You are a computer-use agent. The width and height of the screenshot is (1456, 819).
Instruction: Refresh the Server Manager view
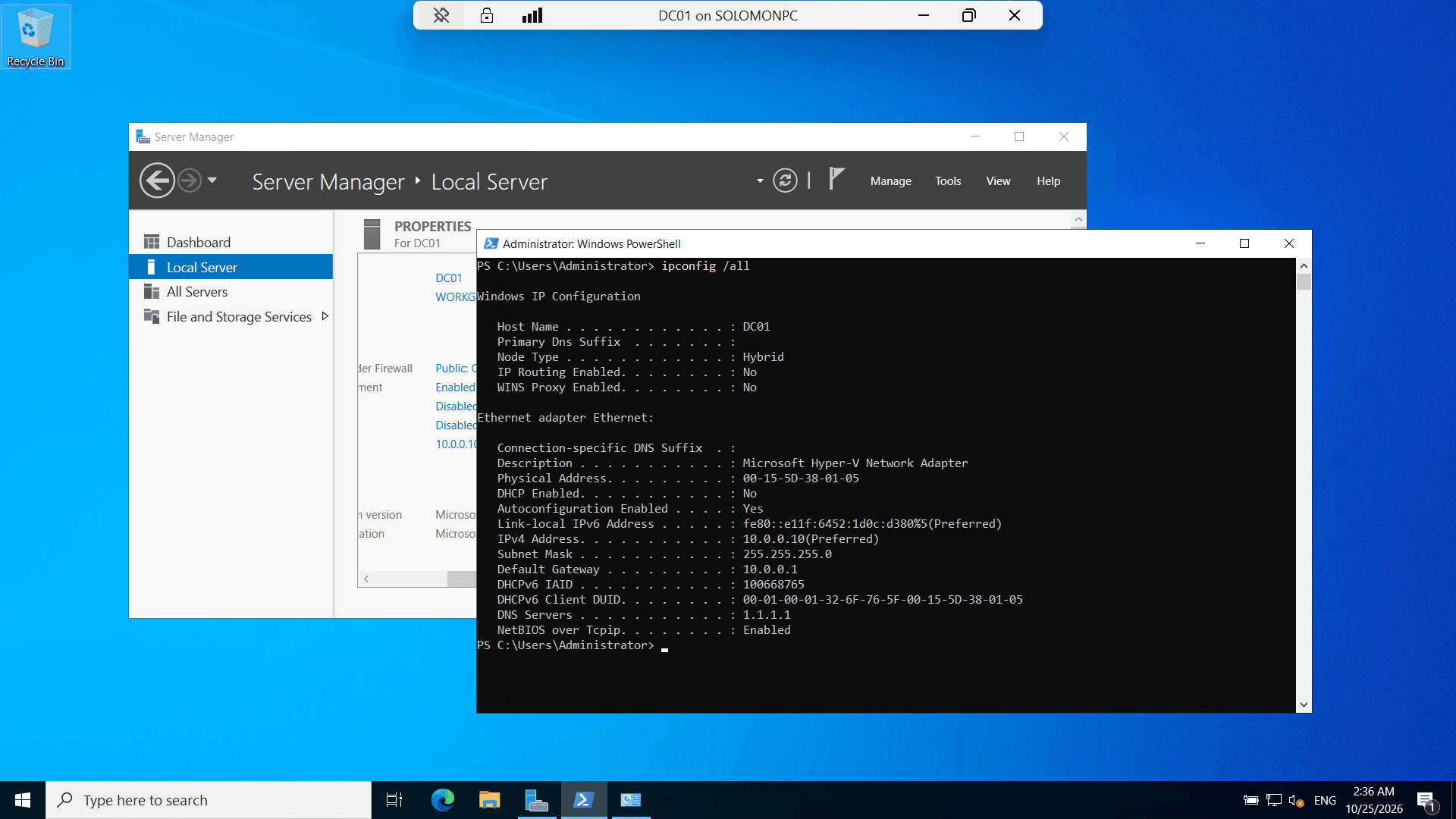coord(785,180)
